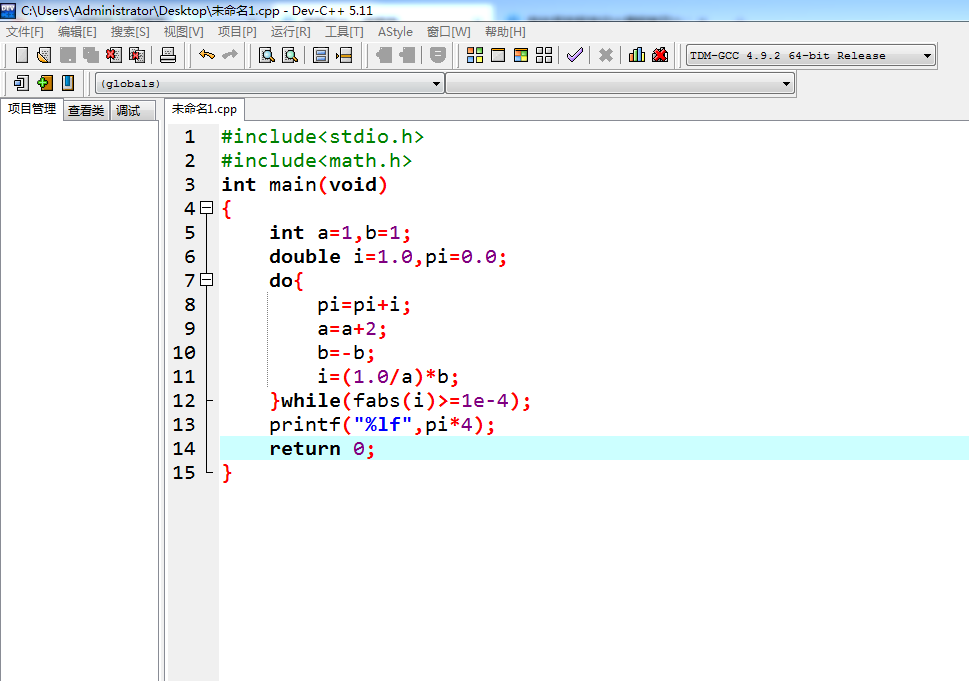
Task: Click the grayed Indent toolbar icon
Action: point(407,55)
